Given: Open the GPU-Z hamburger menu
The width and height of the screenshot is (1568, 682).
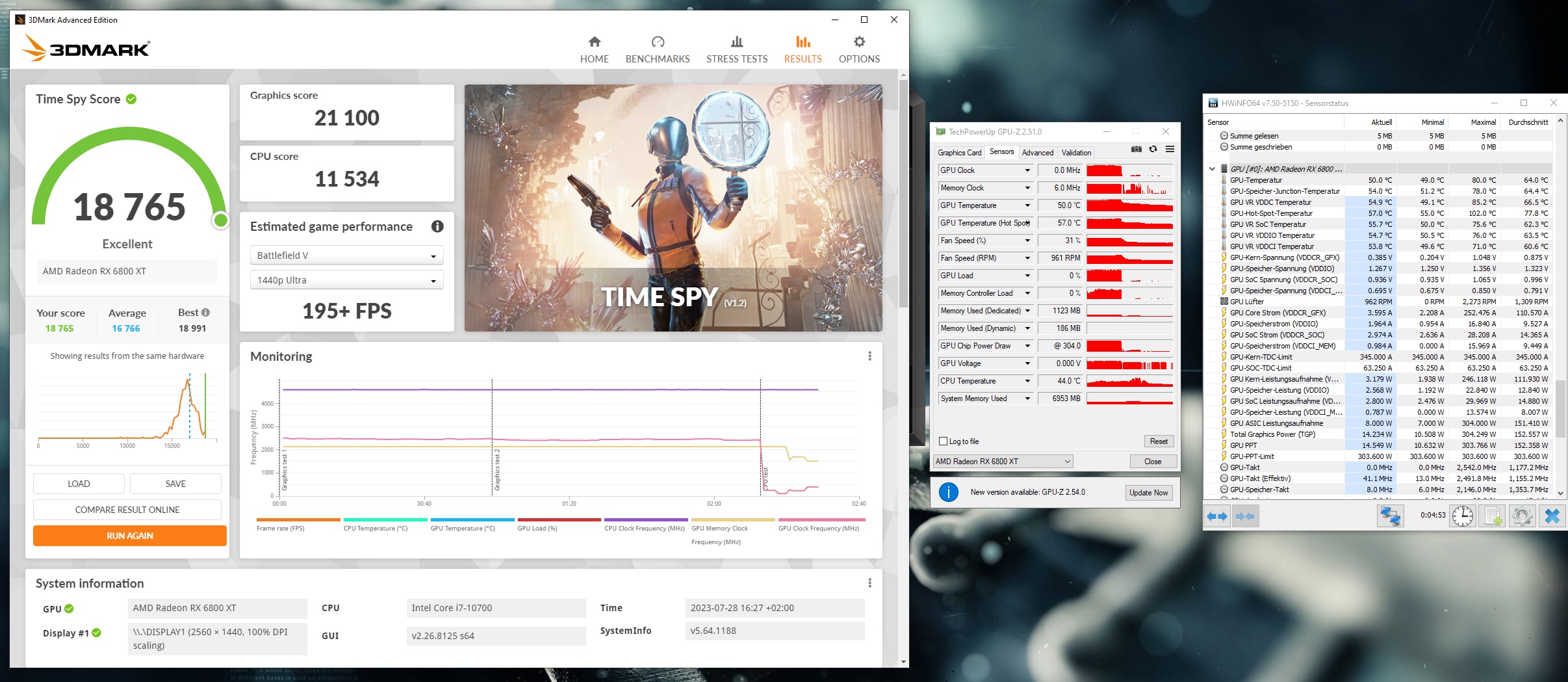Looking at the screenshot, I should tap(1170, 149).
